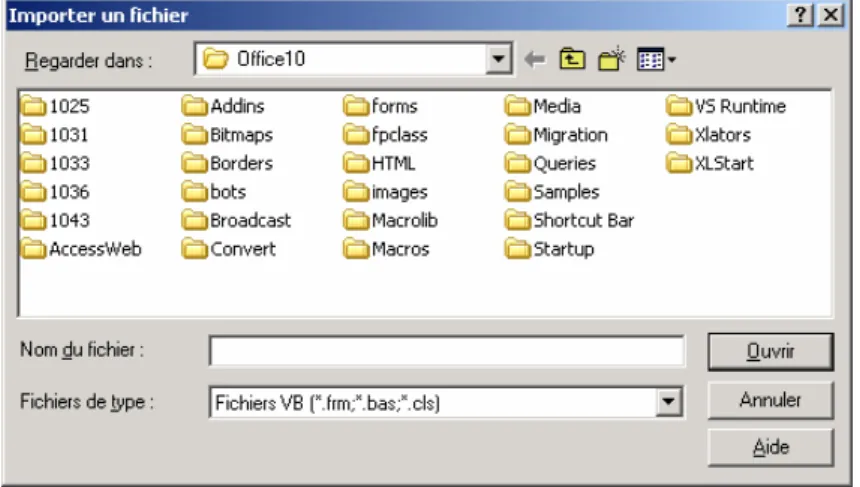The height and width of the screenshot is (487, 860).
Task: Select the Convert folder
Action: coord(229,249)
